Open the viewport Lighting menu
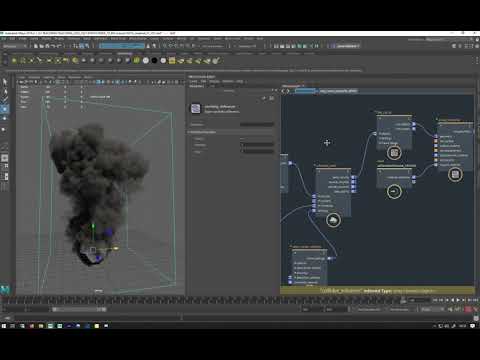Image resolution: width=480 pixels, height=360 pixels. click(49, 77)
